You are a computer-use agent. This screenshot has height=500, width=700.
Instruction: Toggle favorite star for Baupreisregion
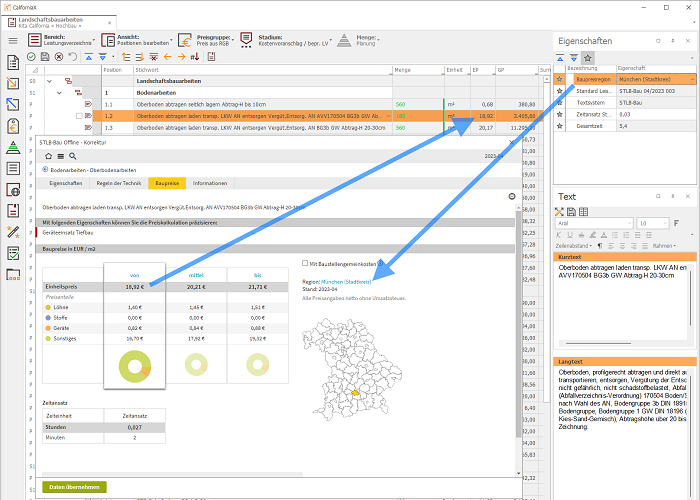559,79
